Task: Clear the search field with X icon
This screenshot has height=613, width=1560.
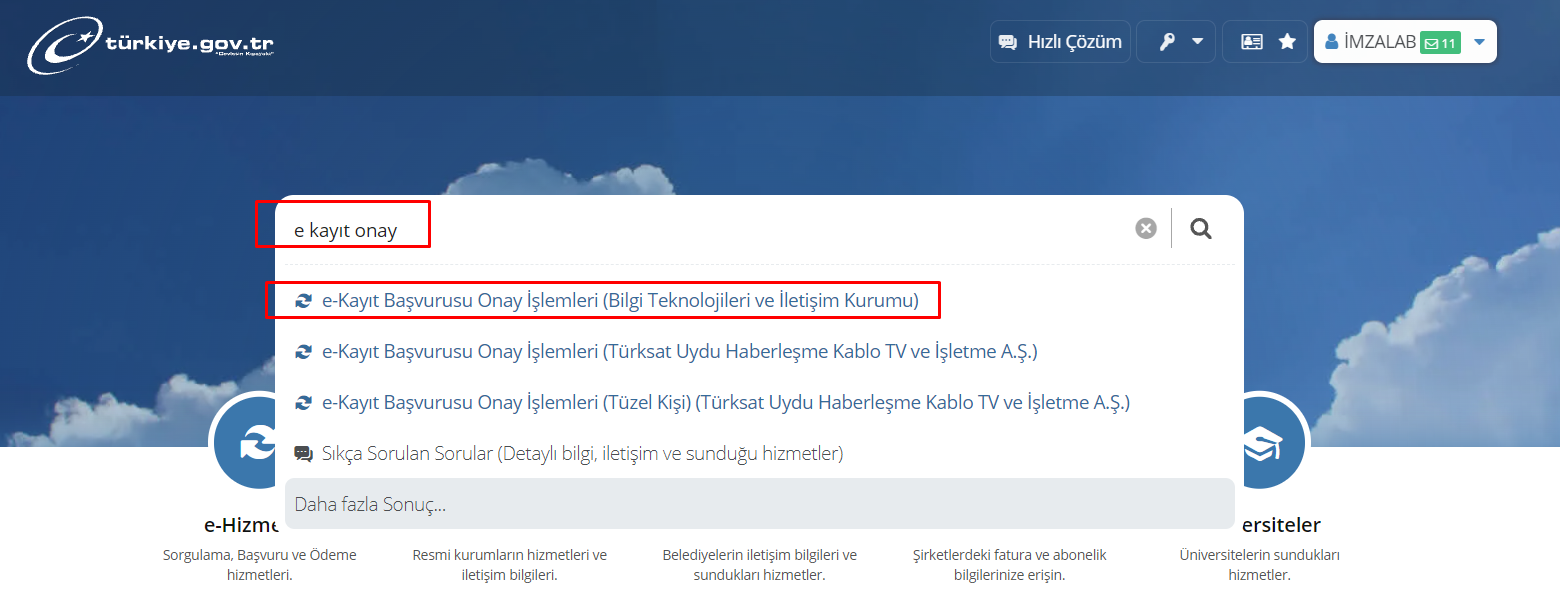Action: [1146, 229]
